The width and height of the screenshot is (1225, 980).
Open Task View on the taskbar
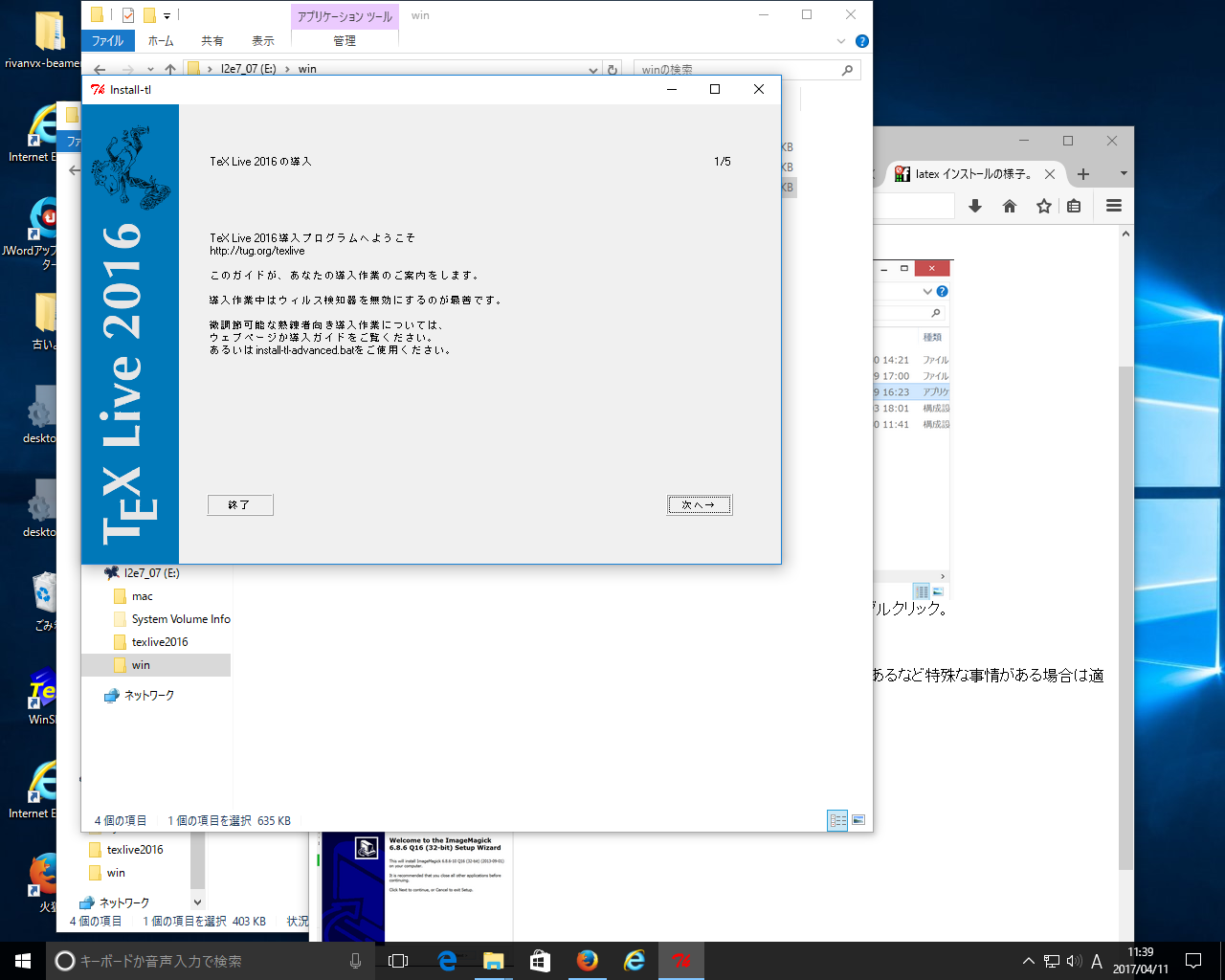pyautogui.click(x=399, y=961)
